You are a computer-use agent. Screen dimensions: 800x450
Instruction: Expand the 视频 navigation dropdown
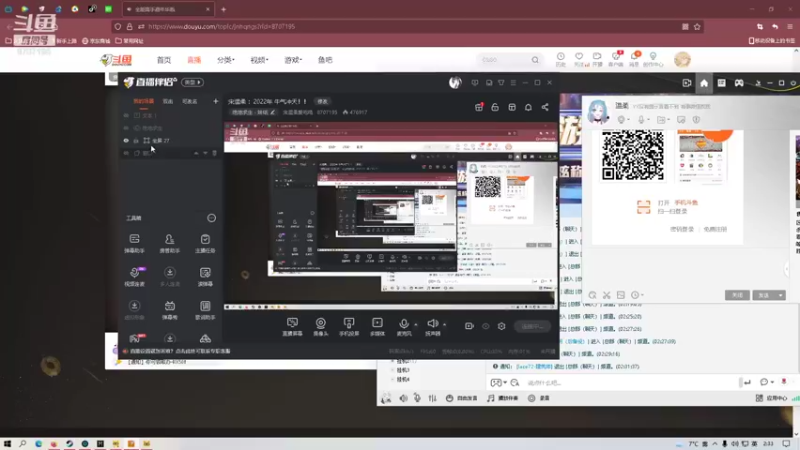click(259, 60)
